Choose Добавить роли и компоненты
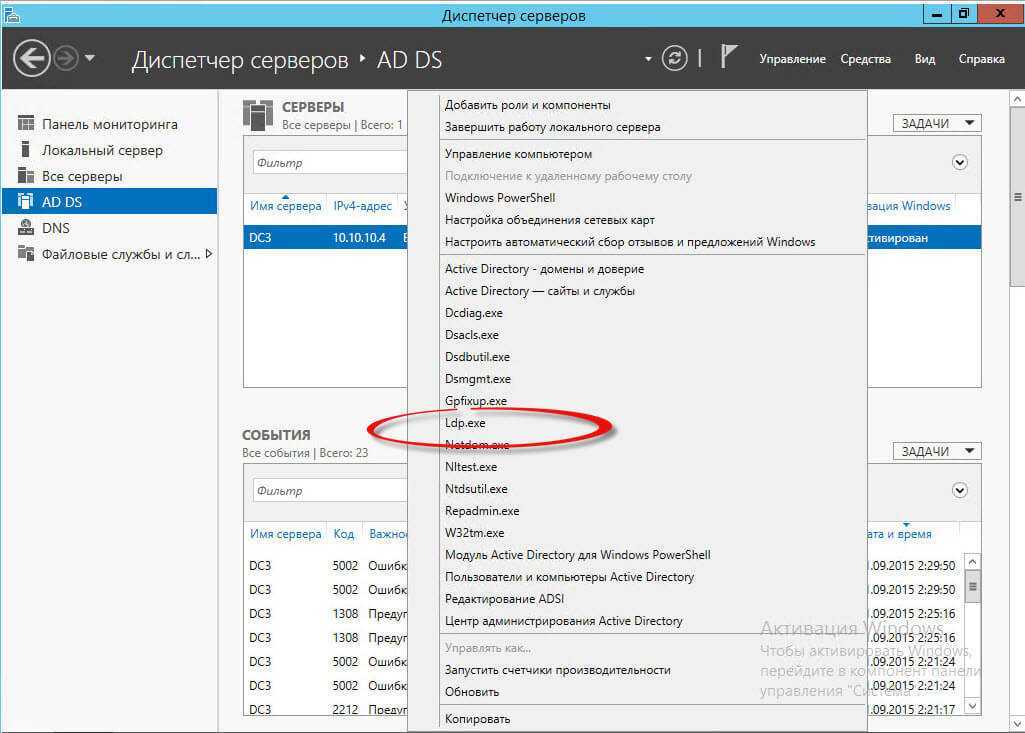This screenshot has width=1025, height=733. [528, 105]
